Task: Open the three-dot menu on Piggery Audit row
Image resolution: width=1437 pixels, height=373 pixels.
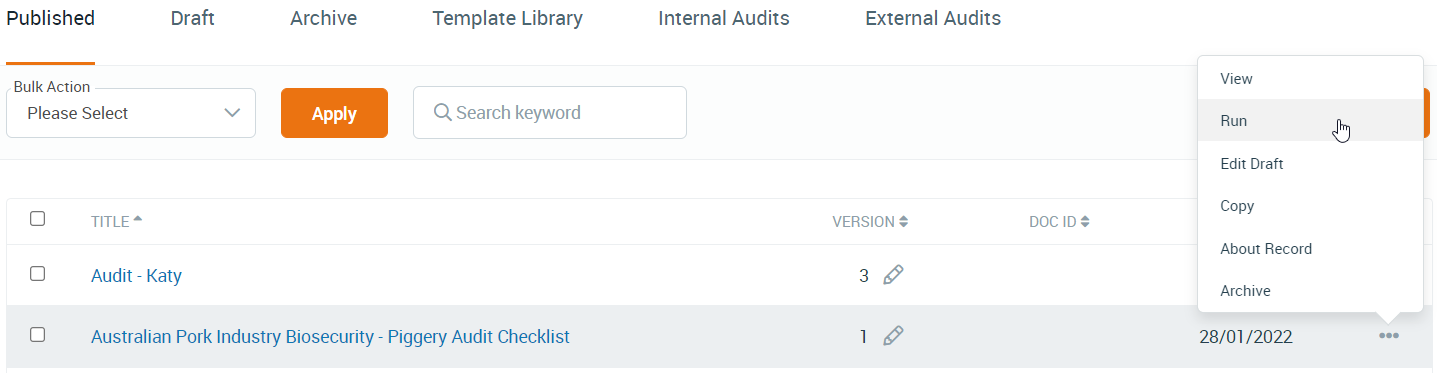Action: pyautogui.click(x=1388, y=336)
